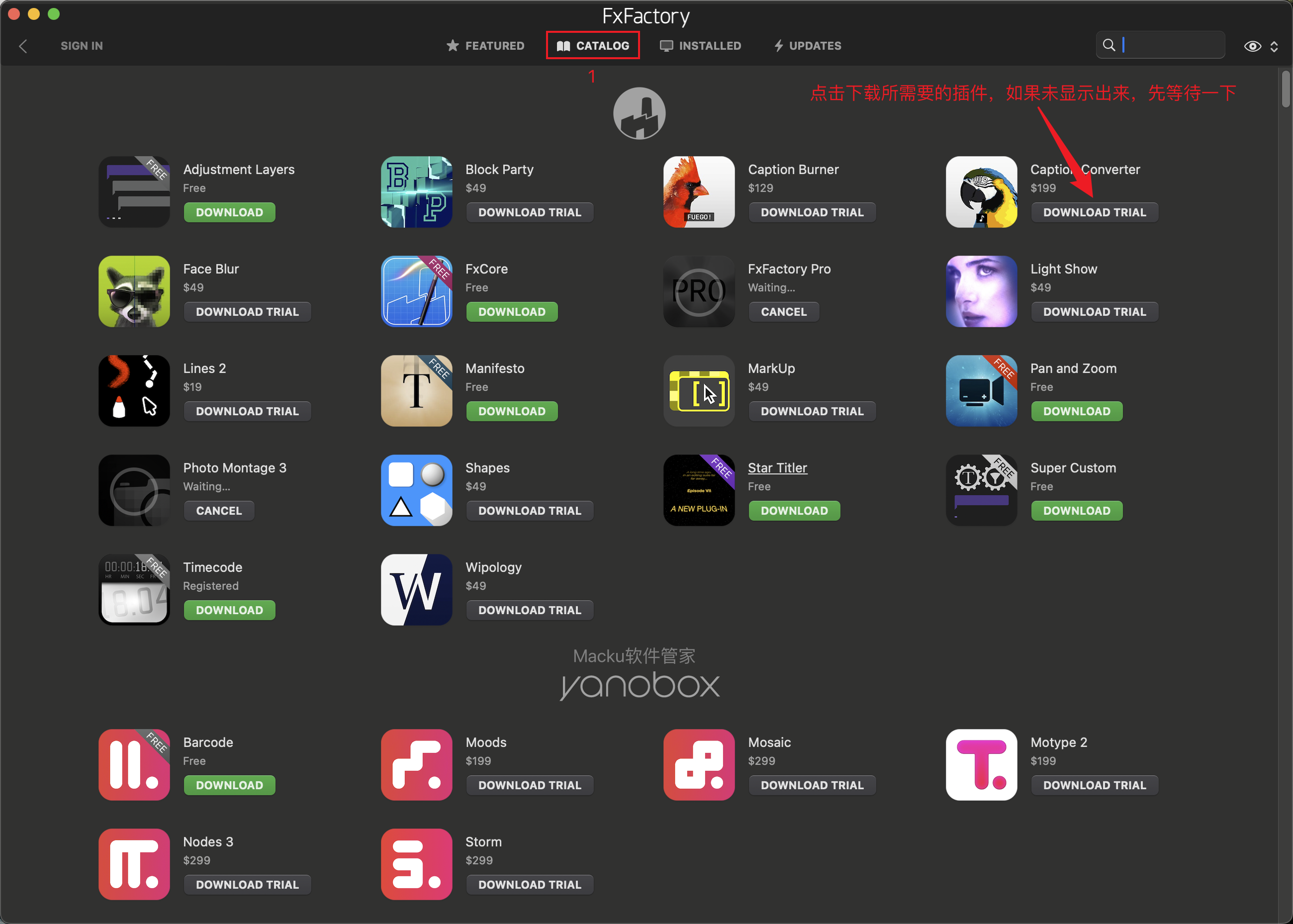Open the Wipology W icon
The height and width of the screenshot is (924, 1293).
tap(416, 590)
